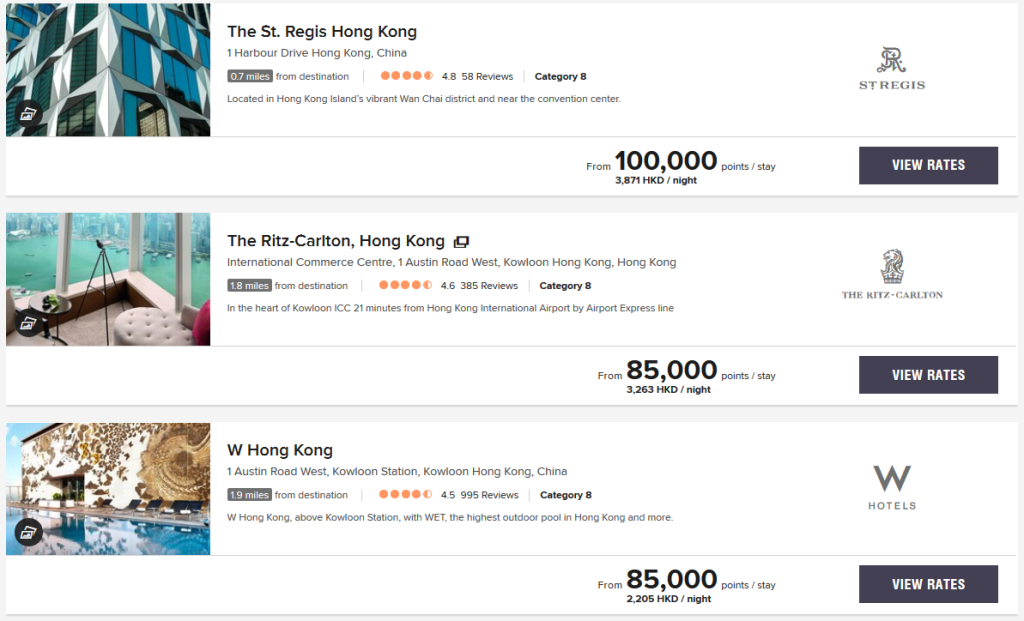
Task: Click The Ritz-Carlton lion logo
Action: [x=892, y=274]
